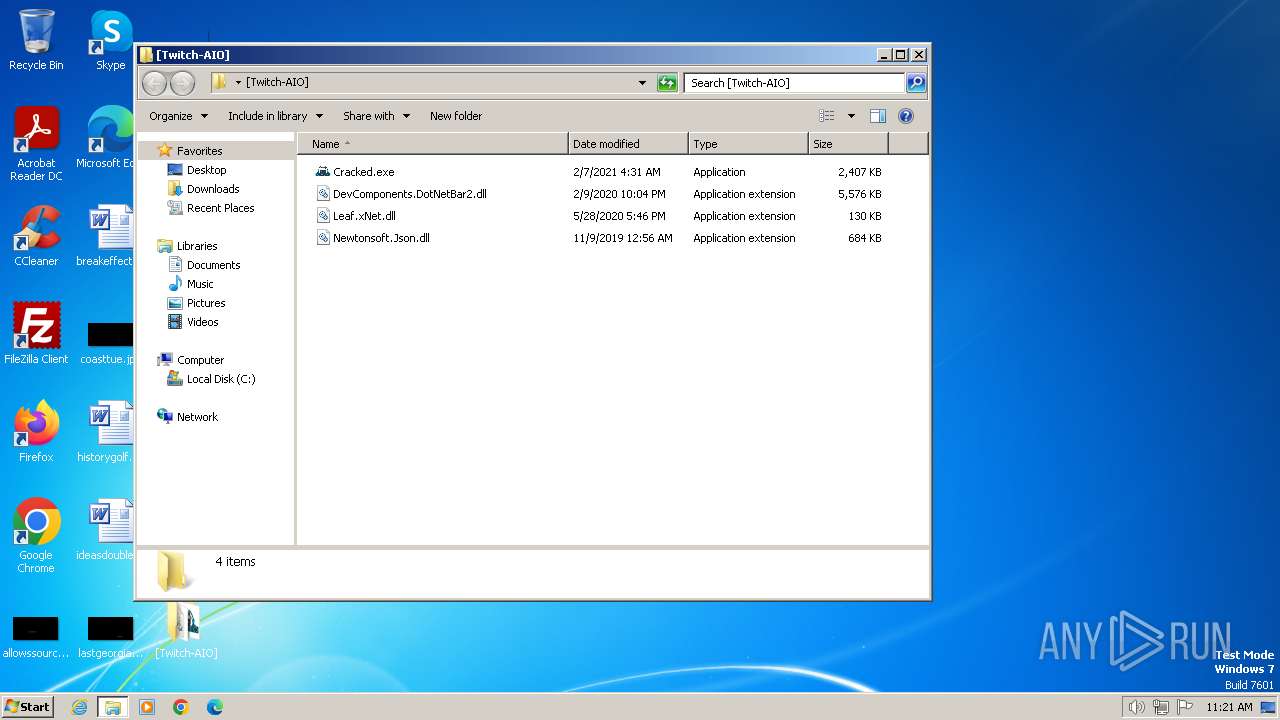The width and height of the screenshot is (1280, 720).
Task: Open Google Chrome desktop shortcut
Action: (36, 536)
